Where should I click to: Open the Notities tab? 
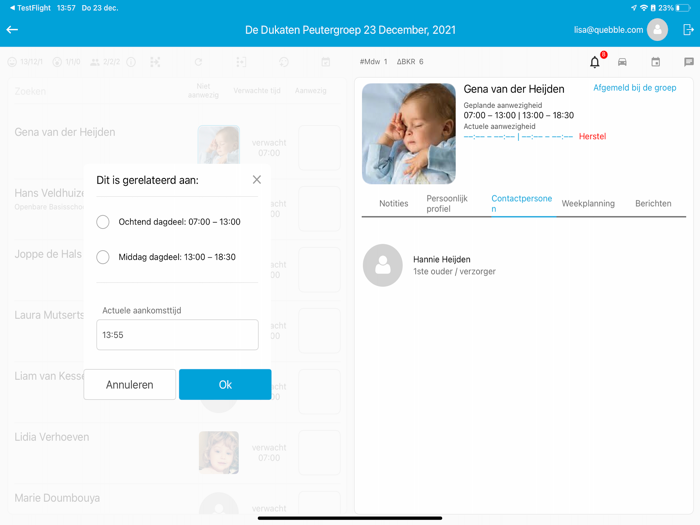pyautogui.click(x=394, y=204)
